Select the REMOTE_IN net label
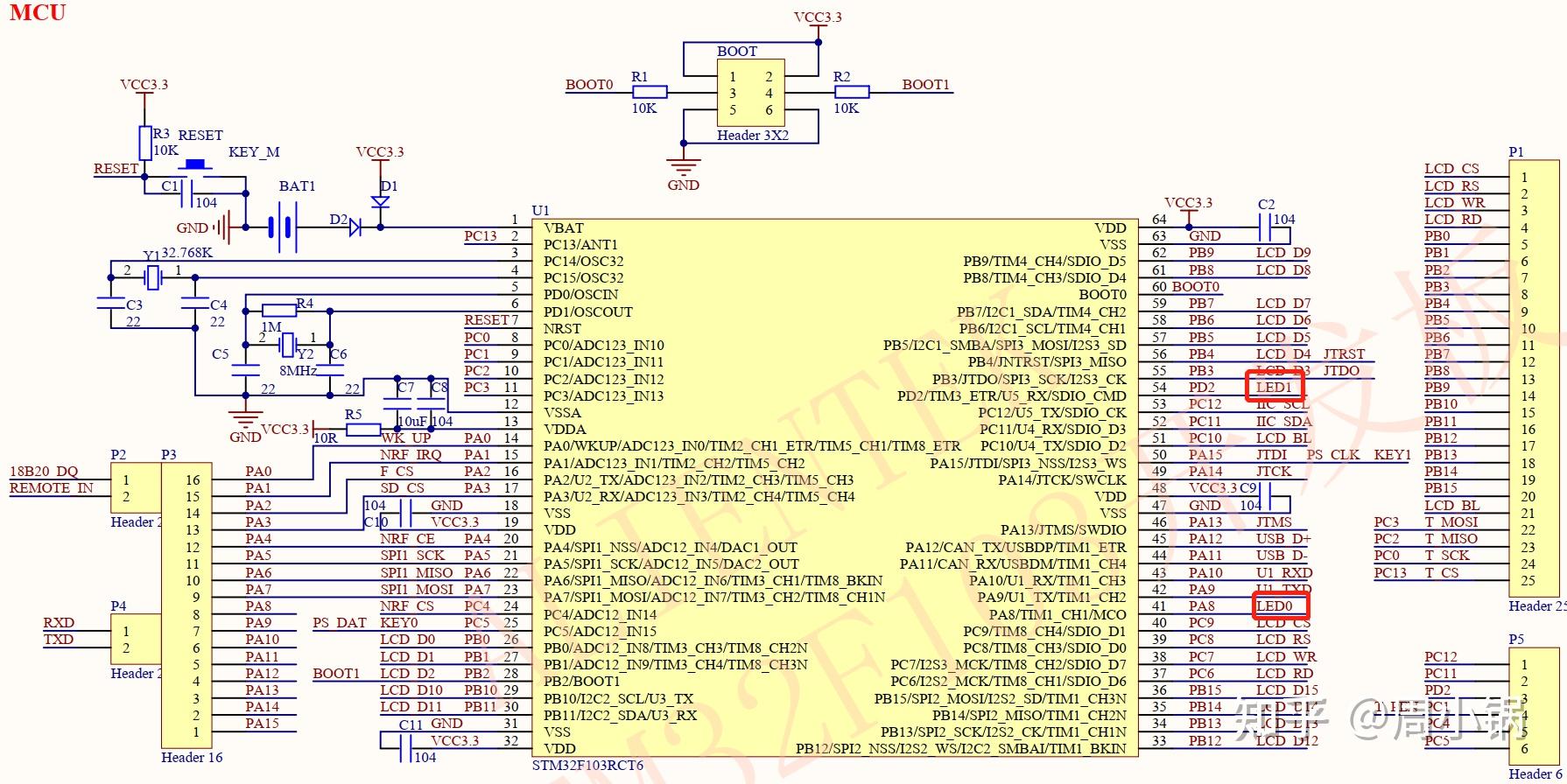This screenshot has width=1567, height=784. click(x=52, y=488)
